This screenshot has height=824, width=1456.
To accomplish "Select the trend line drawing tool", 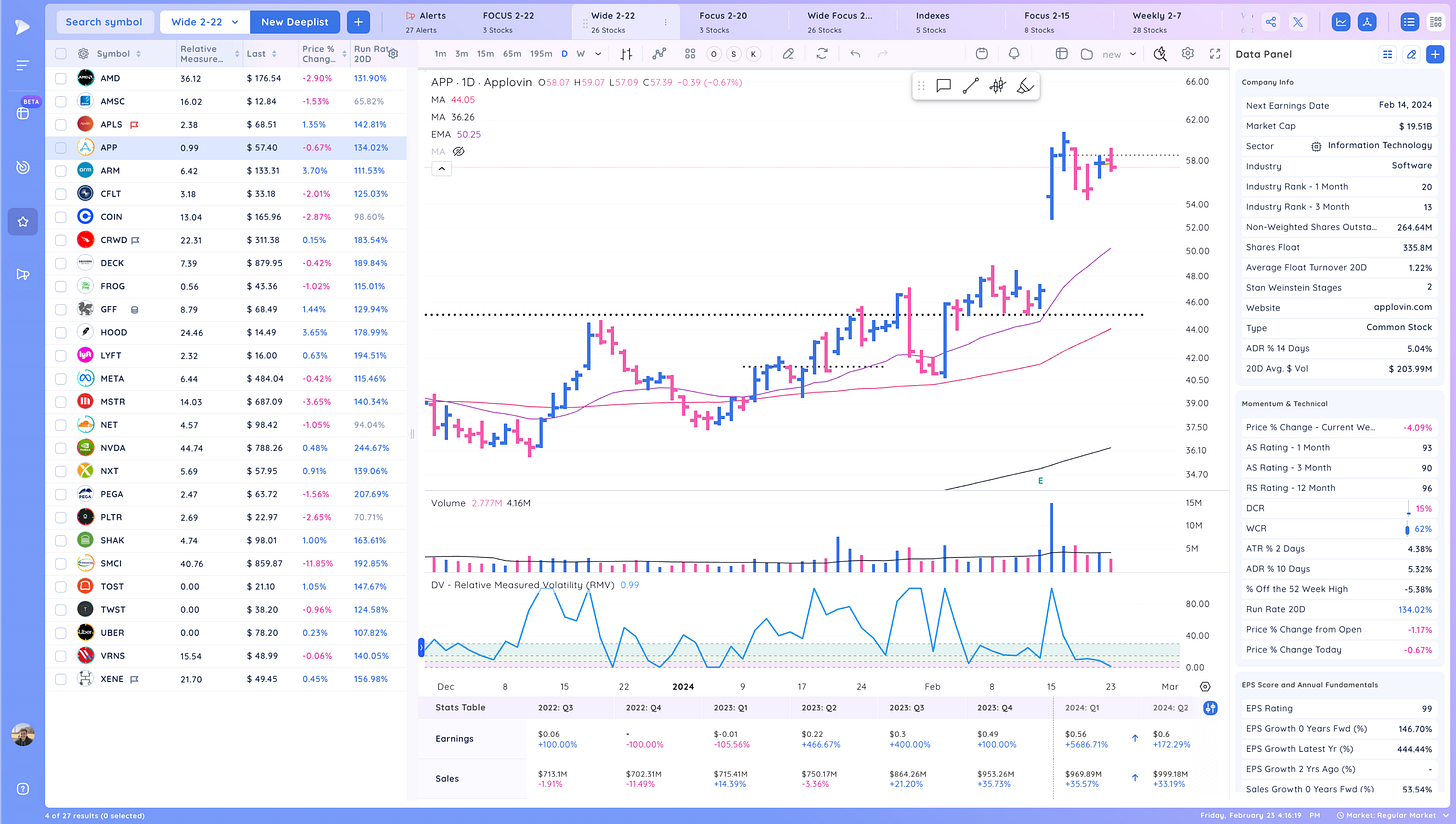I will tap(970, 87).
